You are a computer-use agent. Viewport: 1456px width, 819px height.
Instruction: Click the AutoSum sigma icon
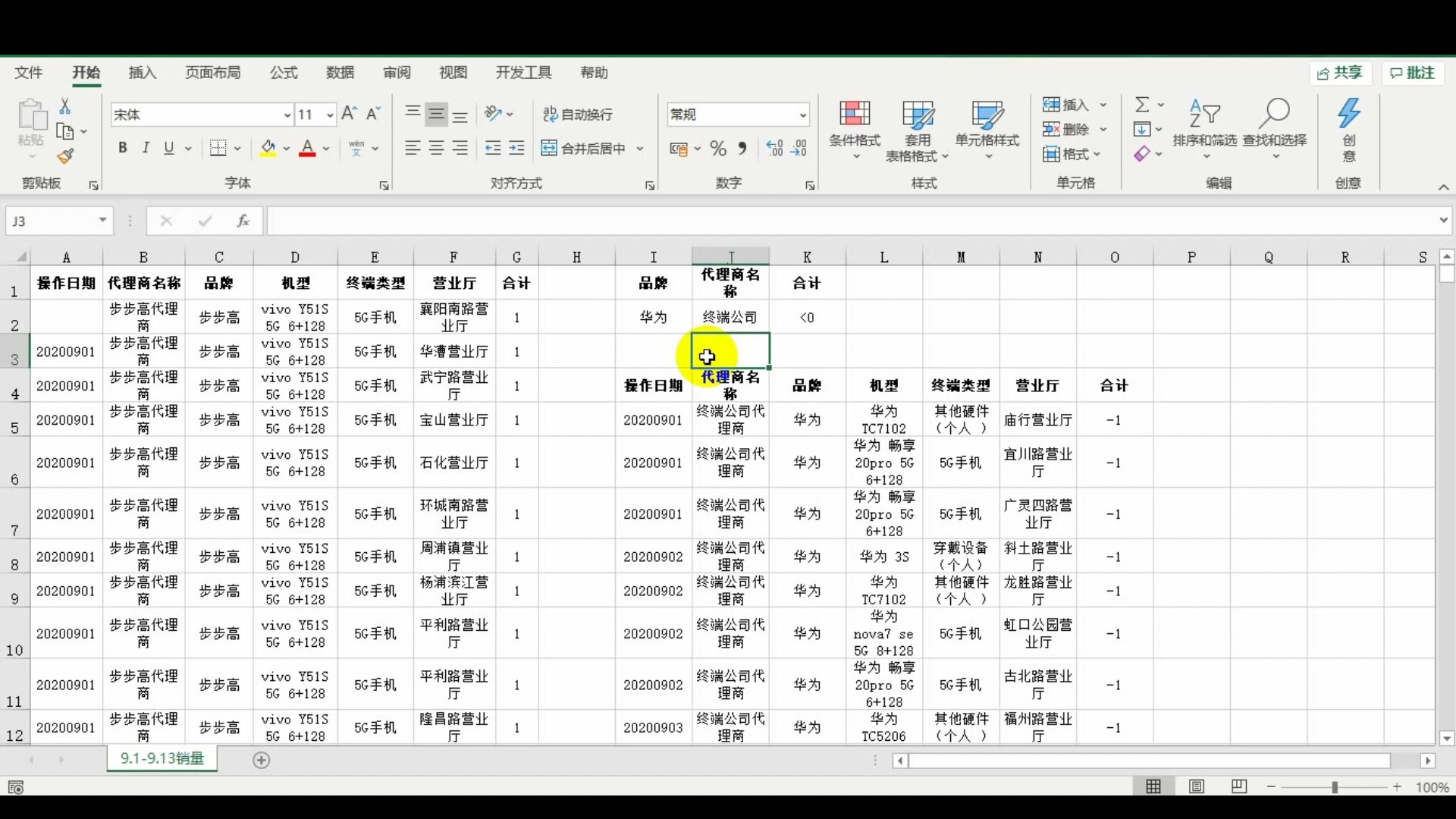pyautogui.click(x=1142, y=105)
